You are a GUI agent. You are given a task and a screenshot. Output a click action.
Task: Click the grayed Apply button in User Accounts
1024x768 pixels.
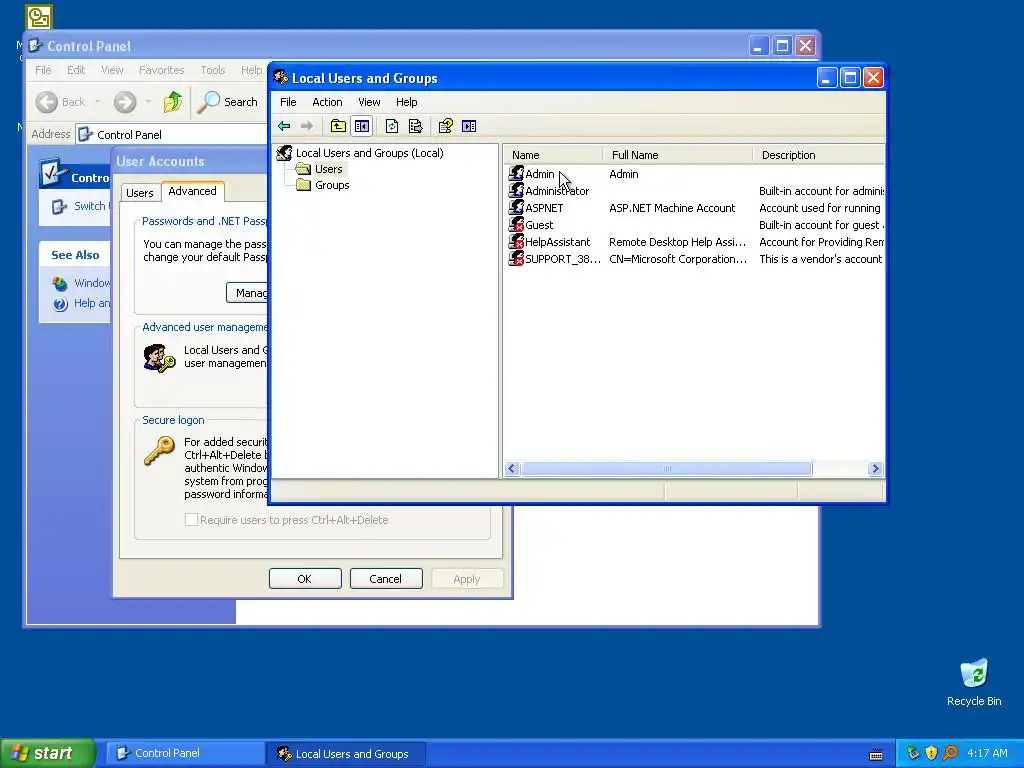[x=467, y=579]
